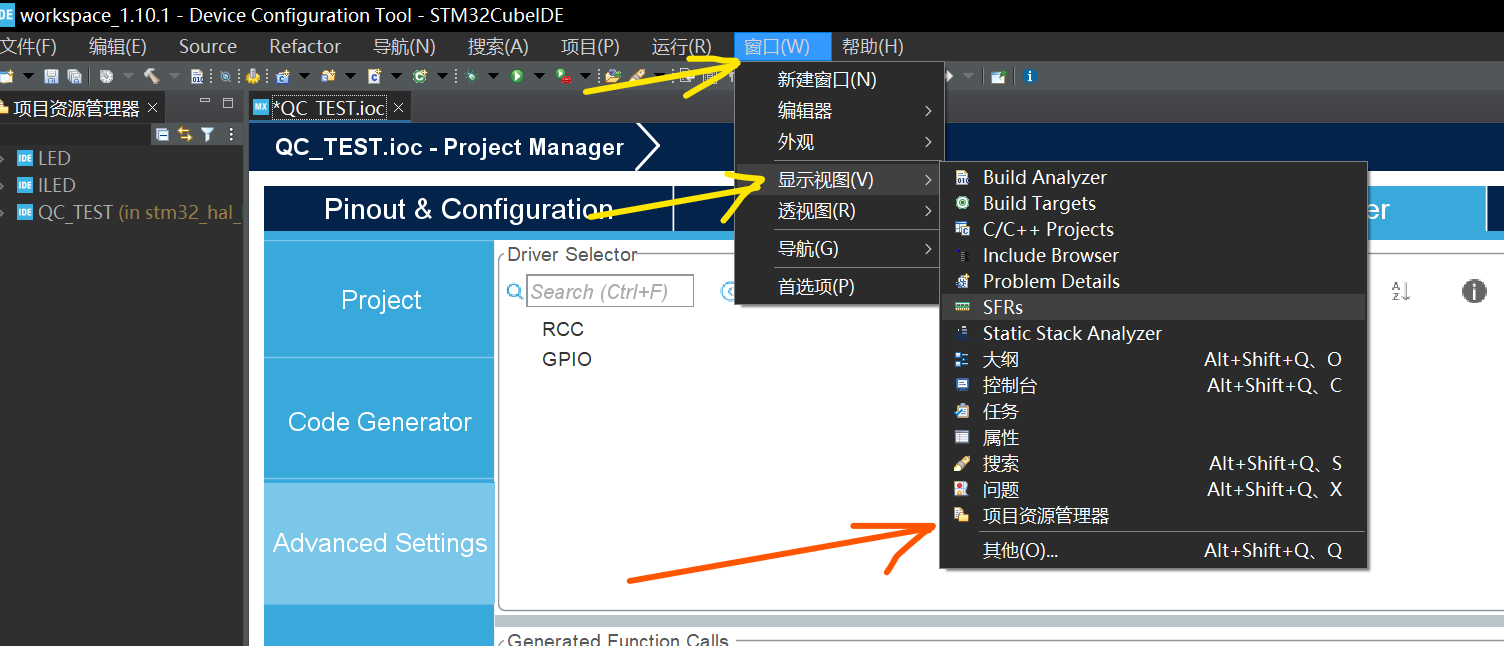Click the Run External Tools toolbox icon

(563, 76)
